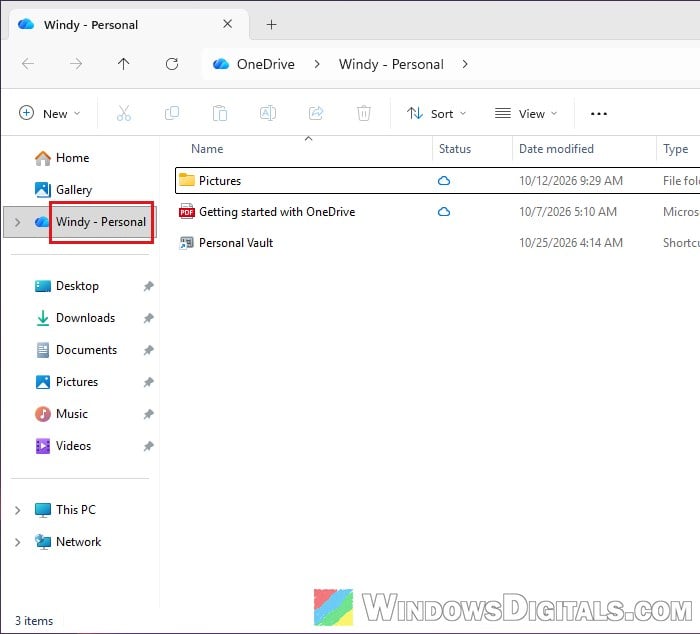The width and height of the screenshot is (700, 634).
Task: Click the yellow Pictures folder icon
Action: (x=187, y=180)
